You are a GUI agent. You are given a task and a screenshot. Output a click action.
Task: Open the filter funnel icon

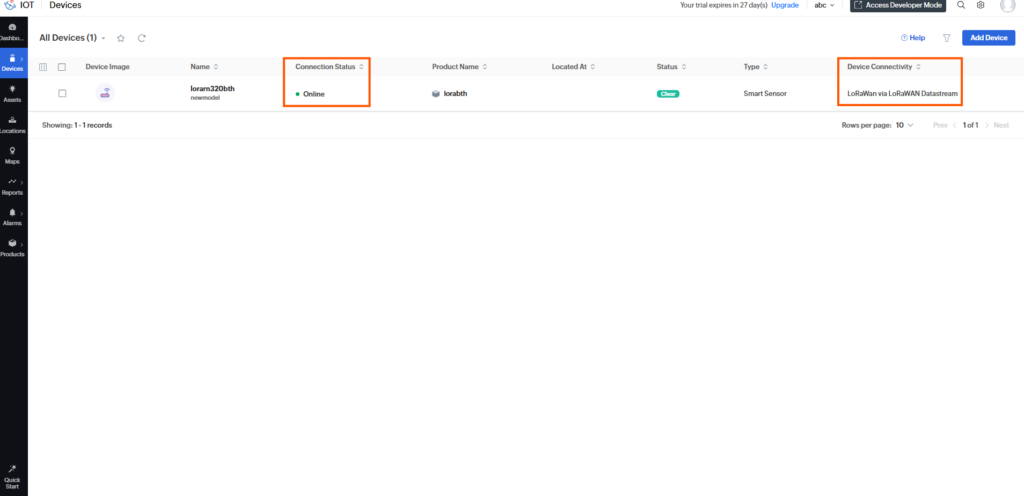point(946,38)
